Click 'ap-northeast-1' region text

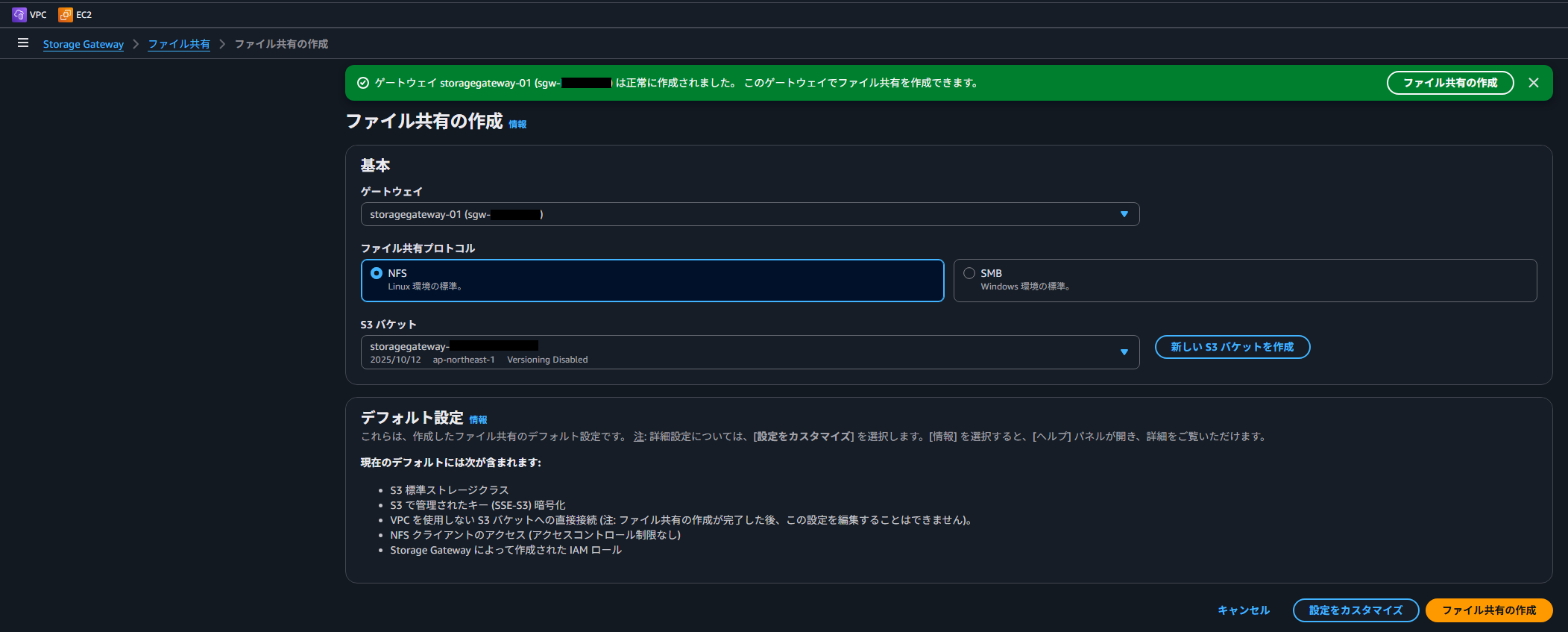pos(464,360)
